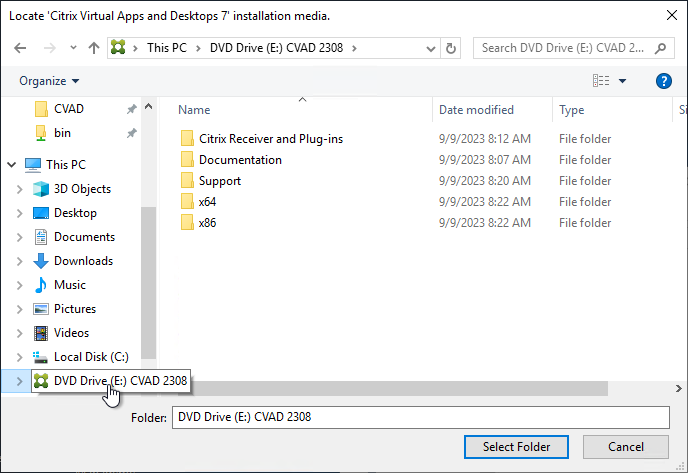Viewport: 688px width, 473px height.
Task: Expand the Local Disk (C:) node
Action: [19, 357]
